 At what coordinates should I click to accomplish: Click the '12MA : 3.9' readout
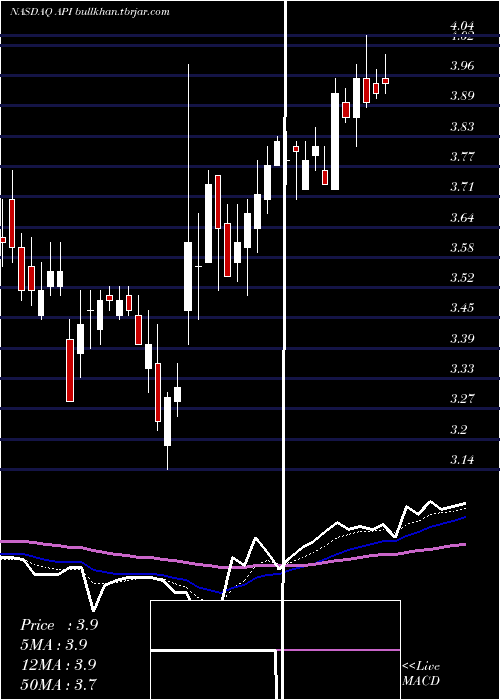pos(58,664)
